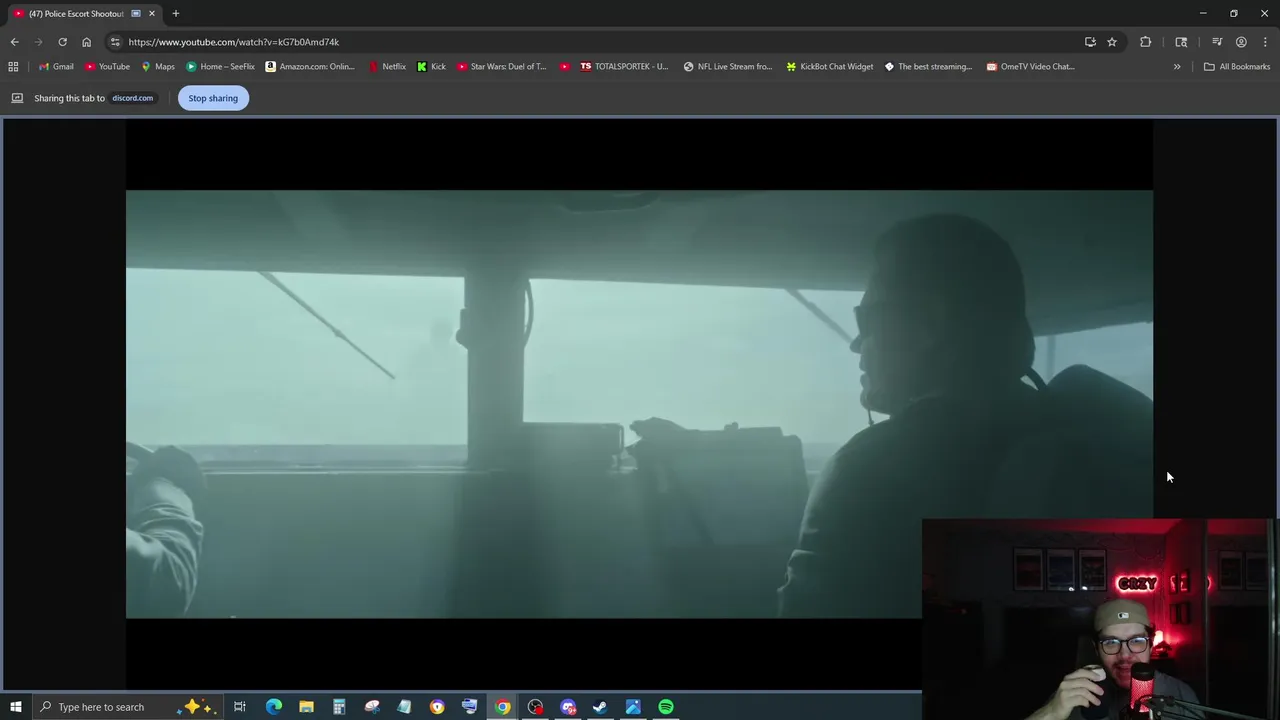This screenshot has height=720, width=1280.
Task: Expand the hidden bookmarks chevron
Action: 1177,67
